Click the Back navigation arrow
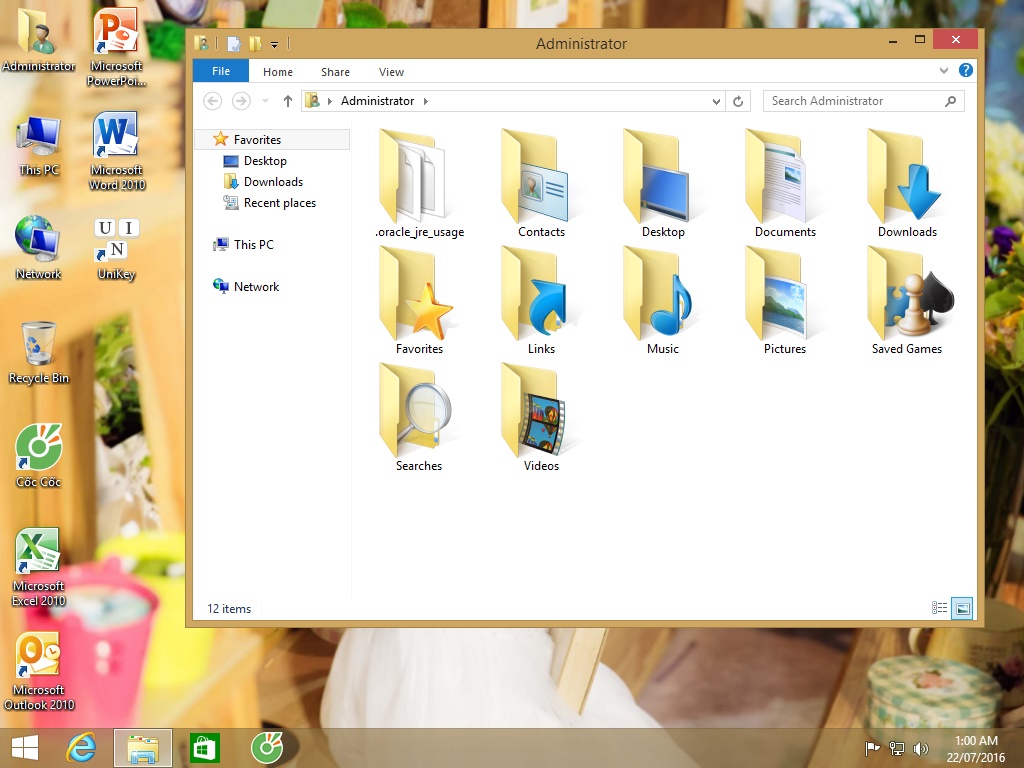This screenshot has height=768, width=1024. [x=212, y=101]
